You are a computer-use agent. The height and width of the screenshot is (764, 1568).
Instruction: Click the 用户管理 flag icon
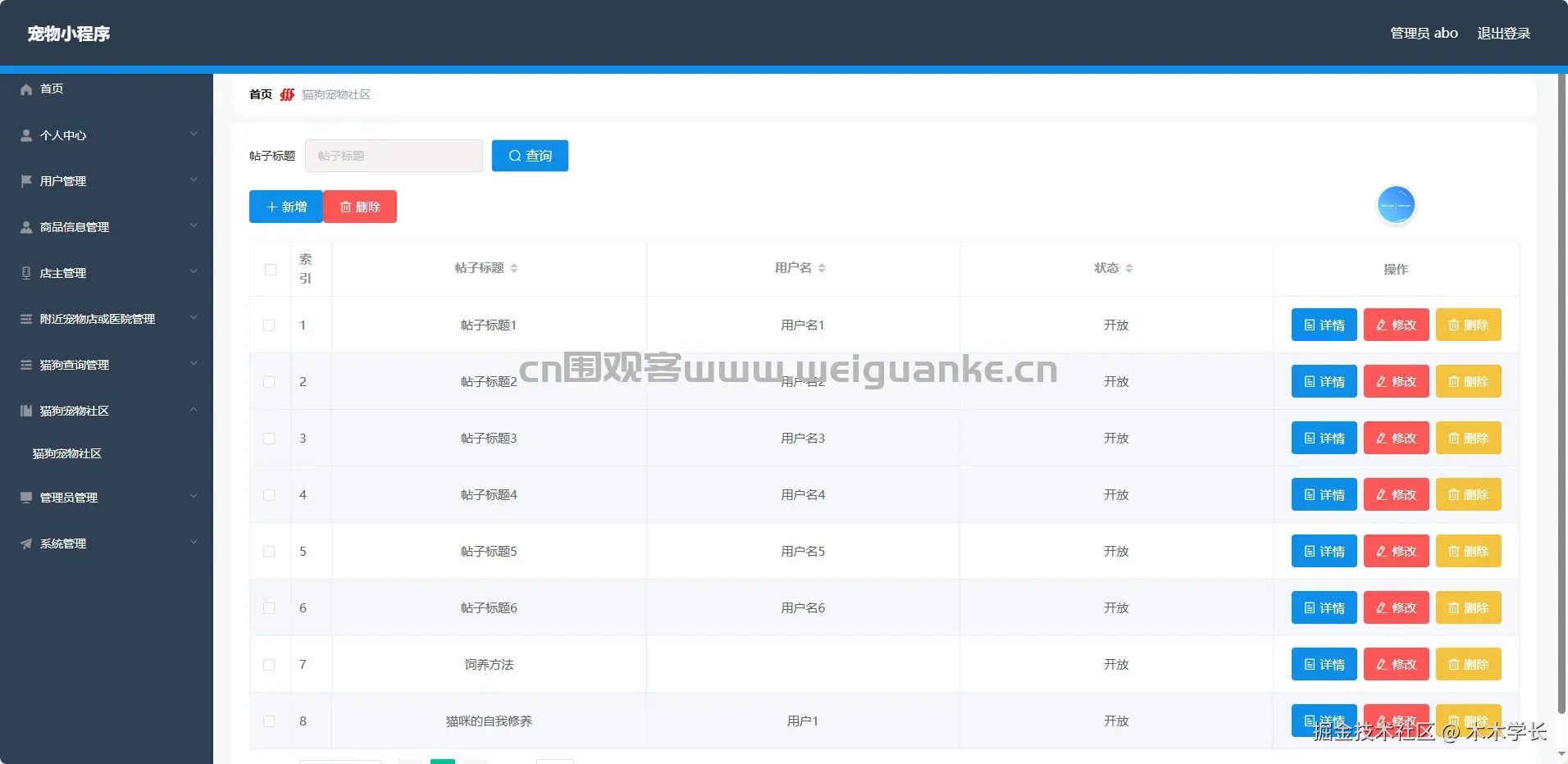pyautogui.click(x=26, y=181)
